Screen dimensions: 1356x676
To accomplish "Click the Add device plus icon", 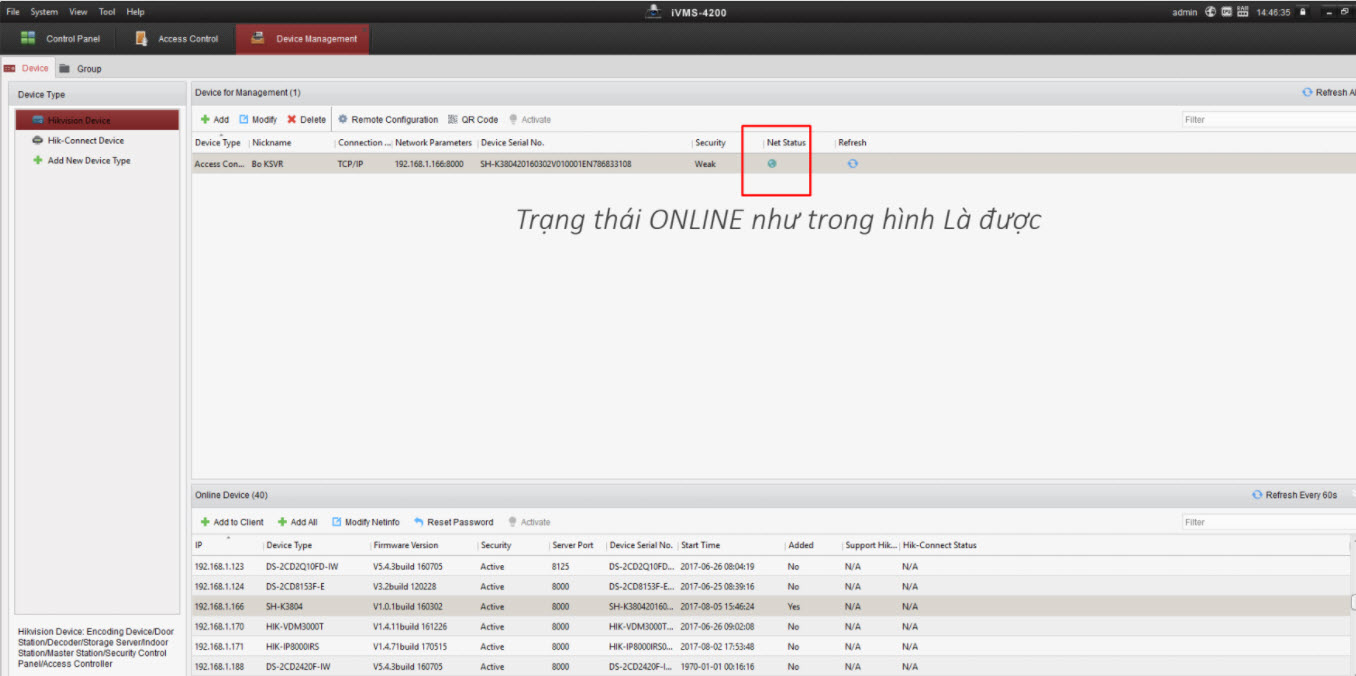I will (x=205, y=120).
